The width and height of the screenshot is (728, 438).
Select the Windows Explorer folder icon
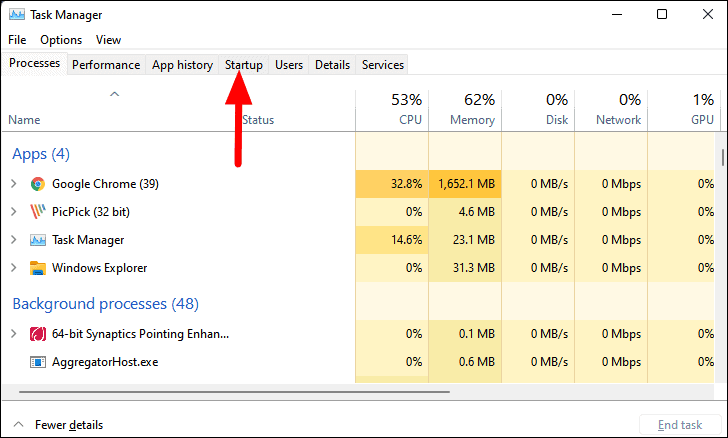[x=38, y=268]
